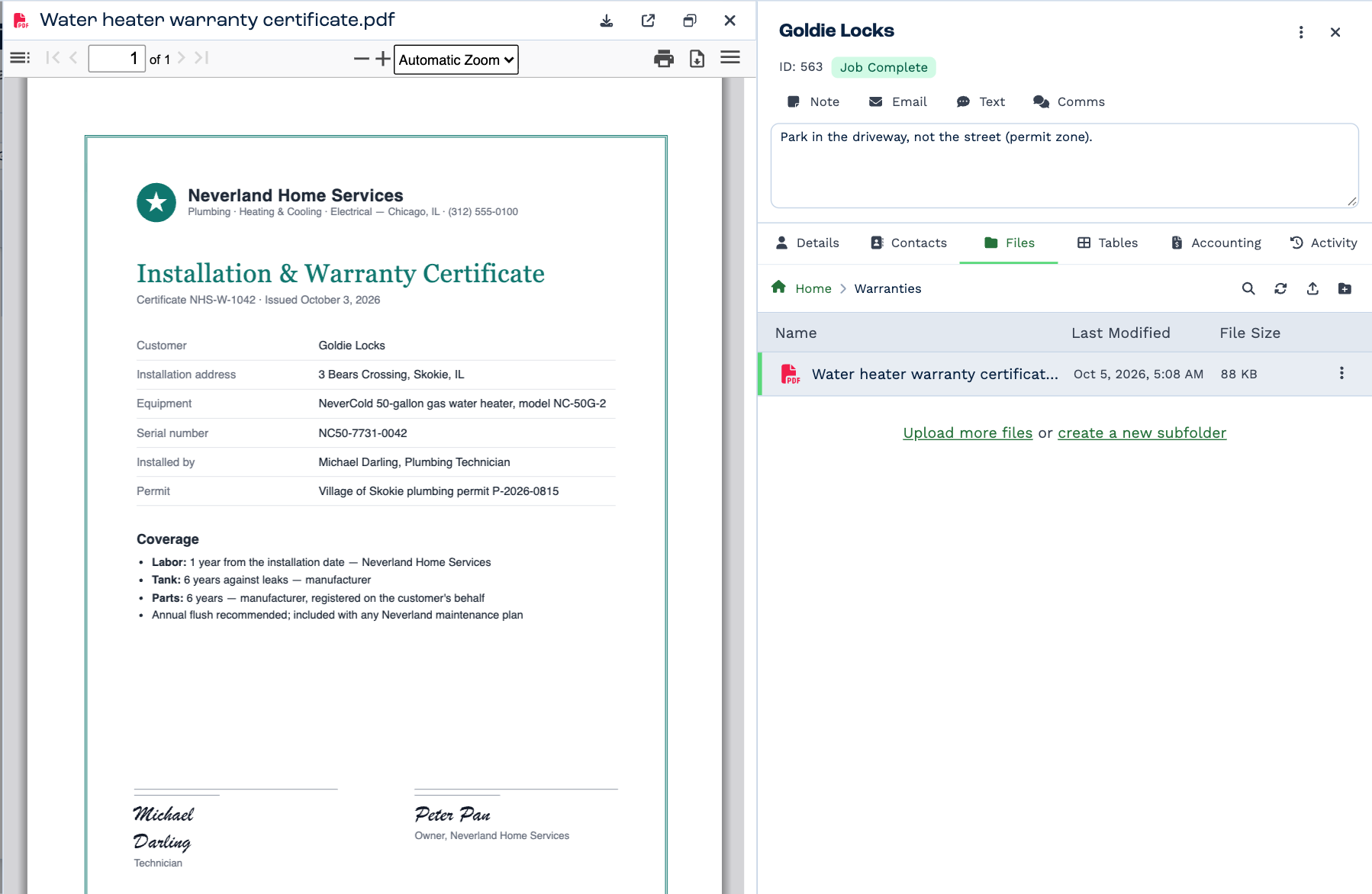
Task: Switch to the Contacts tab
Action: point(909,243)
